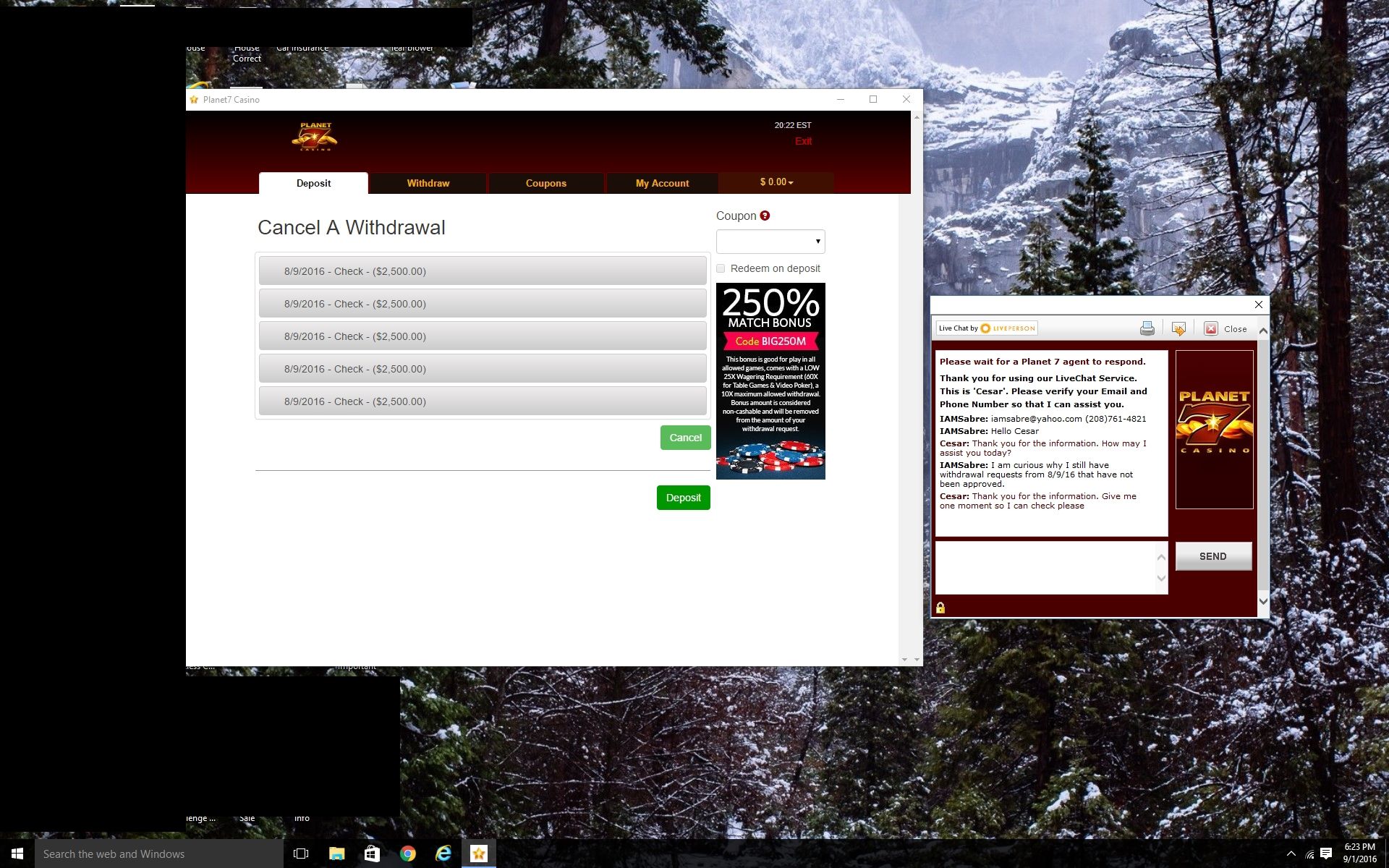Click the Planet 7 Casino chat side banner

(x=1214, y=430)
